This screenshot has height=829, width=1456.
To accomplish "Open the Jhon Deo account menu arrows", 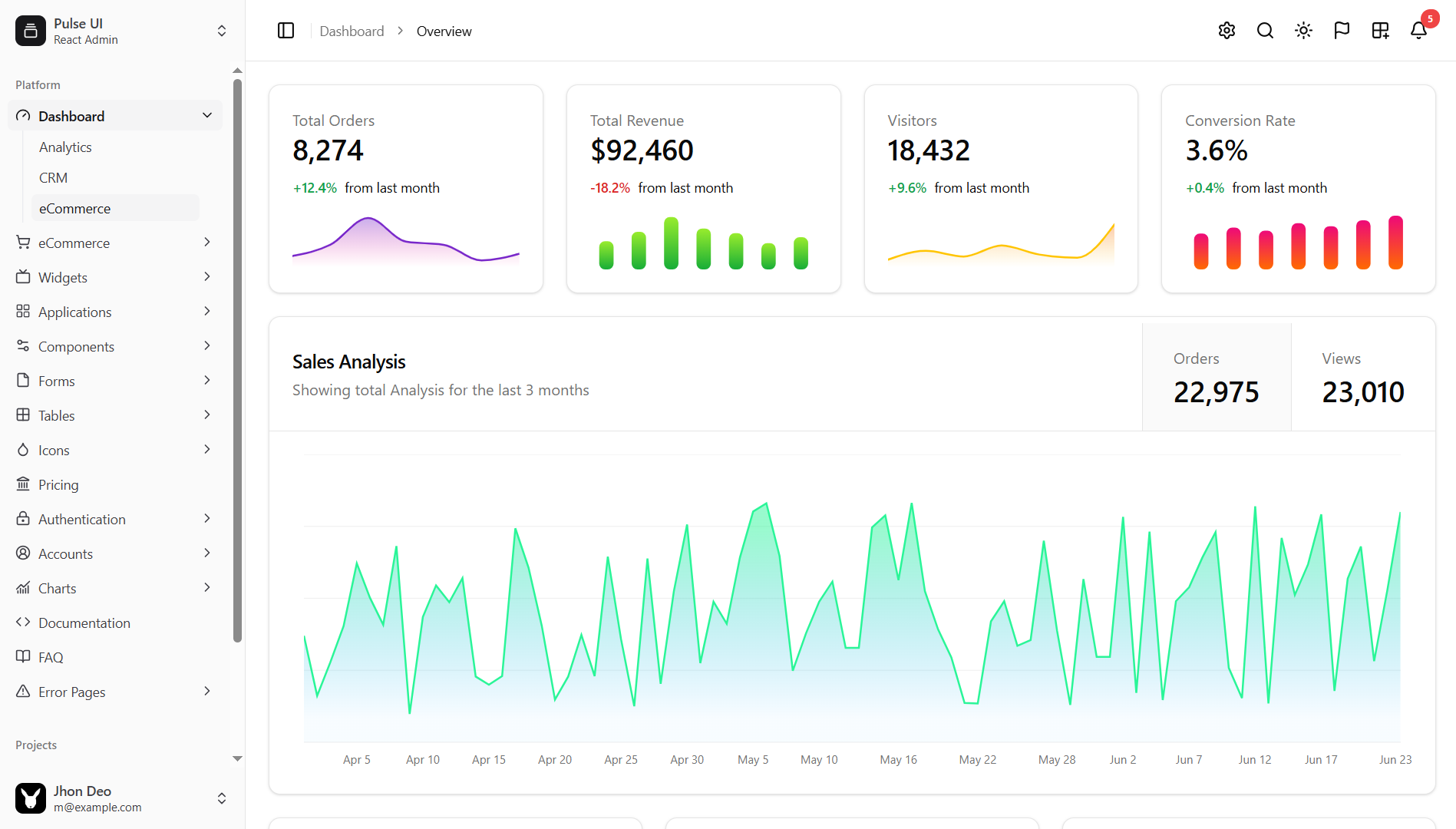I will click(x=222, y=798).
